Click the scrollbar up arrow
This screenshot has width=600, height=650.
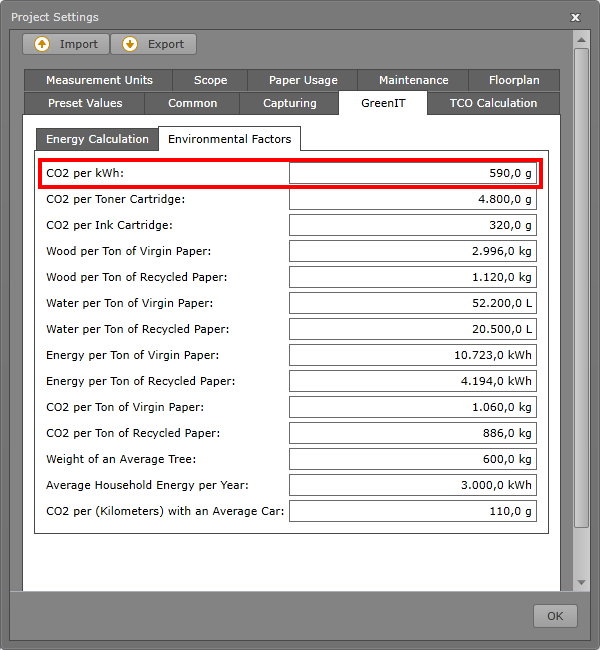[x=581, y=40]
